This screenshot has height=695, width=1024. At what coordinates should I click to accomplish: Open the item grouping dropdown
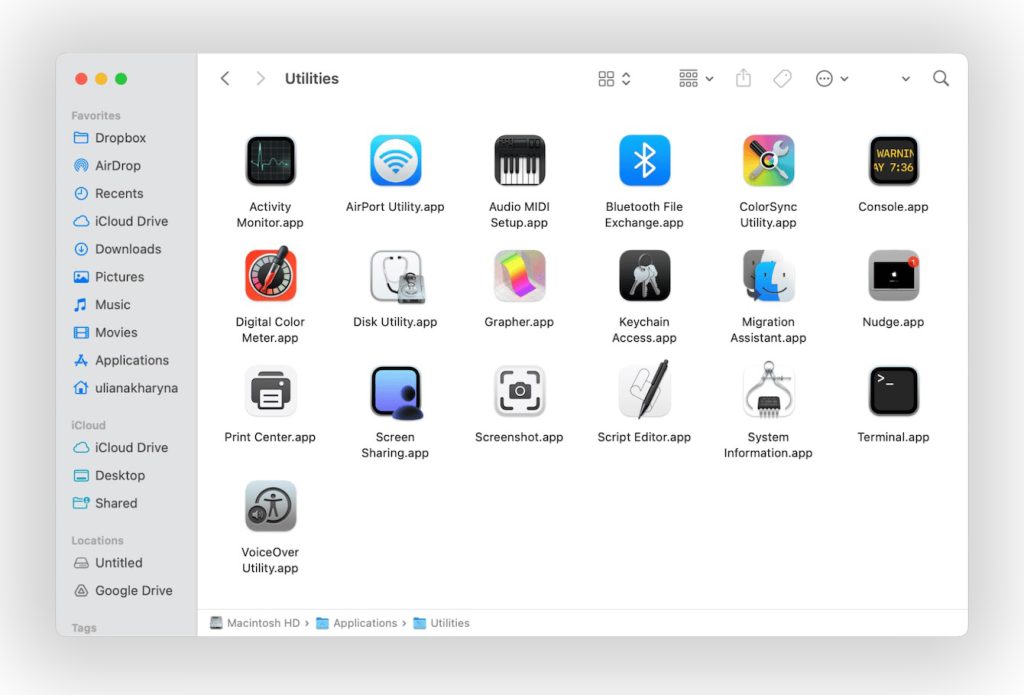pos(695,77)
